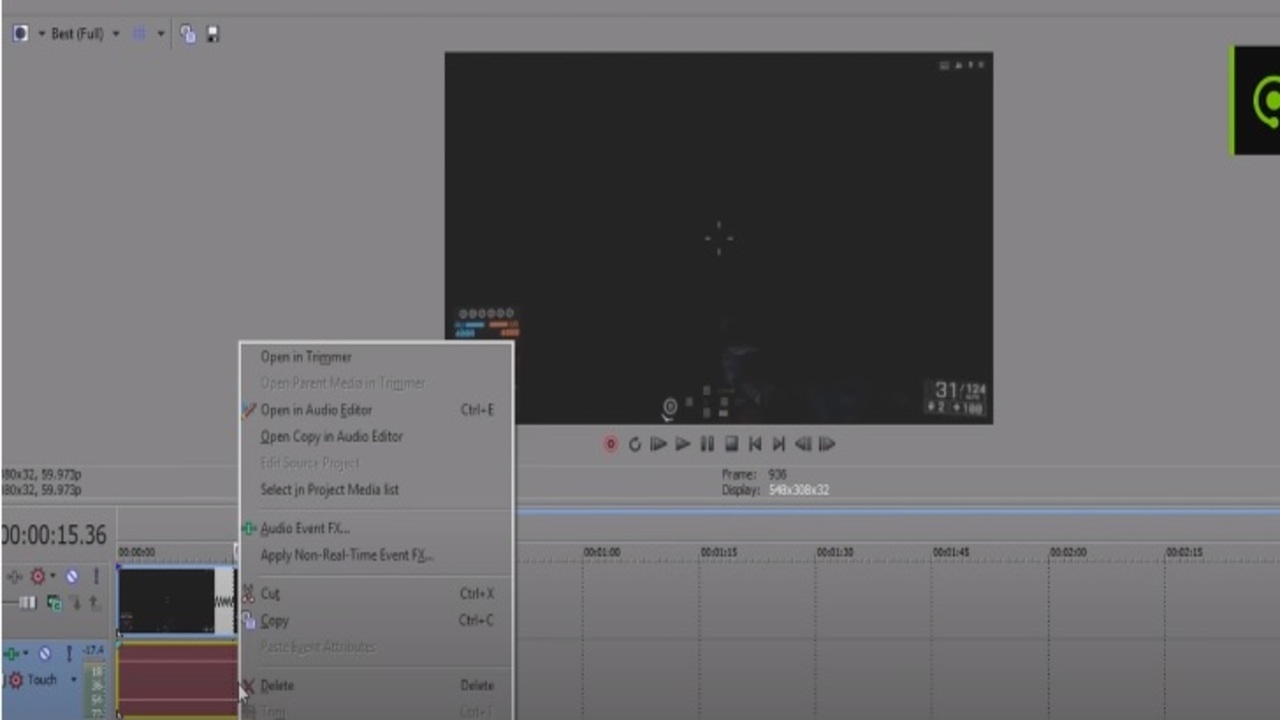Choose Cut from the context menu
1280x720 pixels.
pyautogui.click(x=376, y=593)
